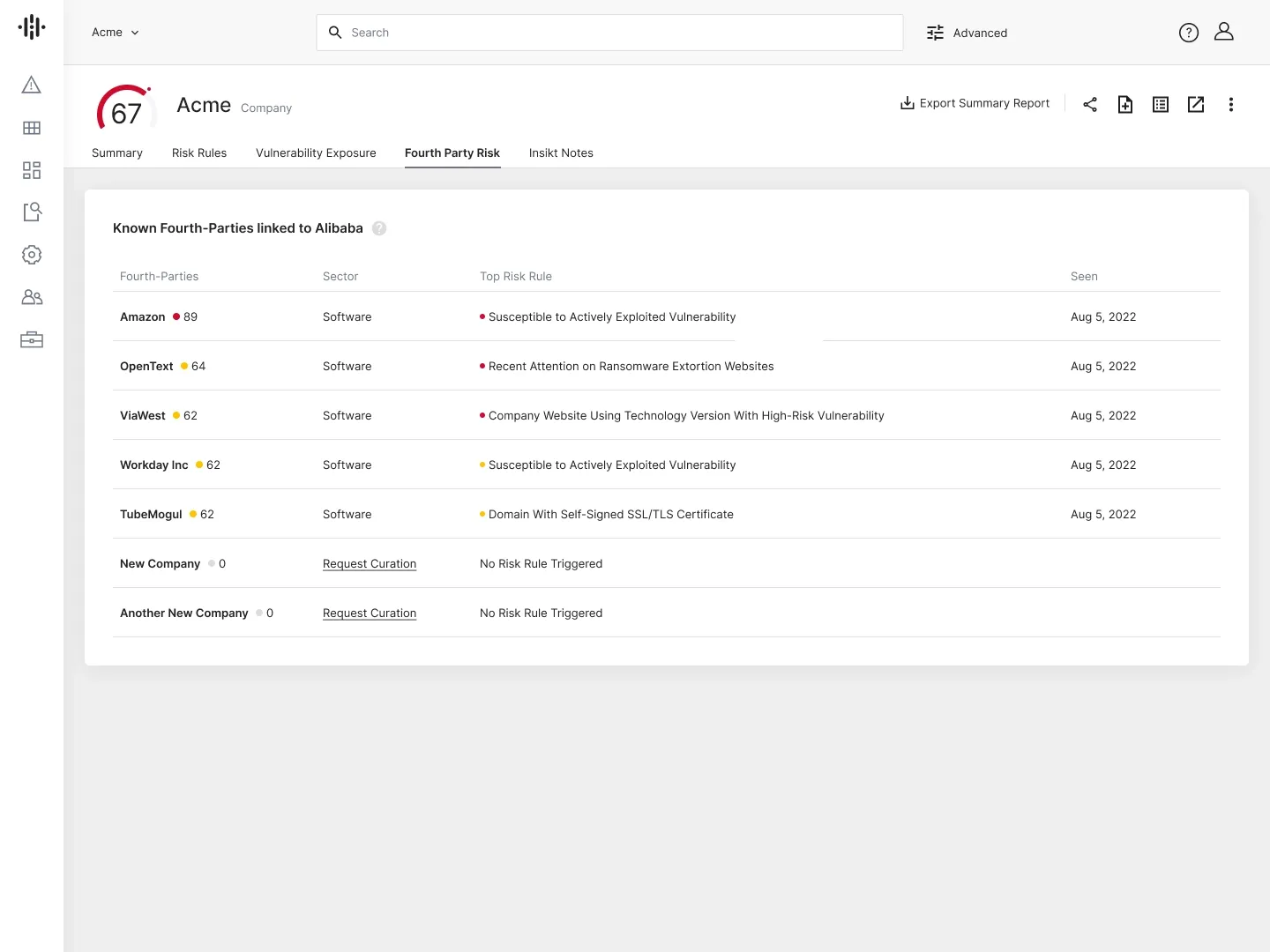Switch to the Risk Rules tab
Screen dimensions: 1270x952
(x=199, y=152)
